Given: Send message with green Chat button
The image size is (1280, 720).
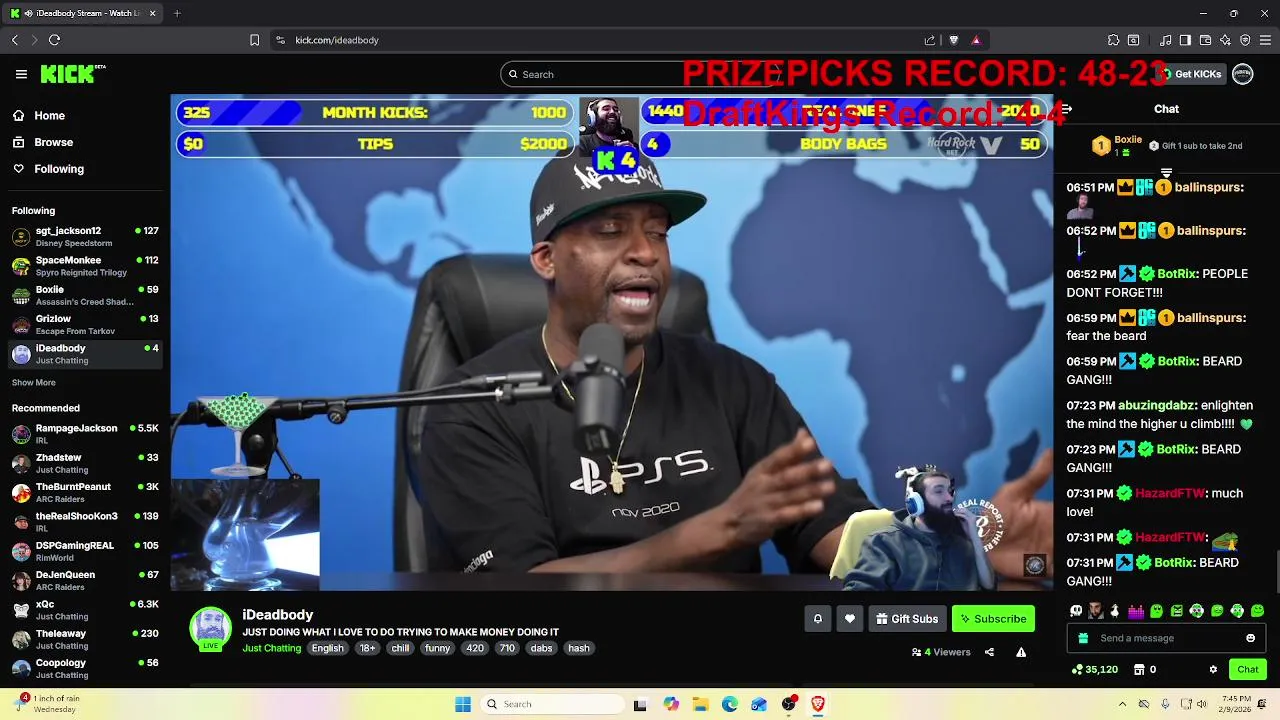Looking at the screenshot, I should (x=1248, y=669).
